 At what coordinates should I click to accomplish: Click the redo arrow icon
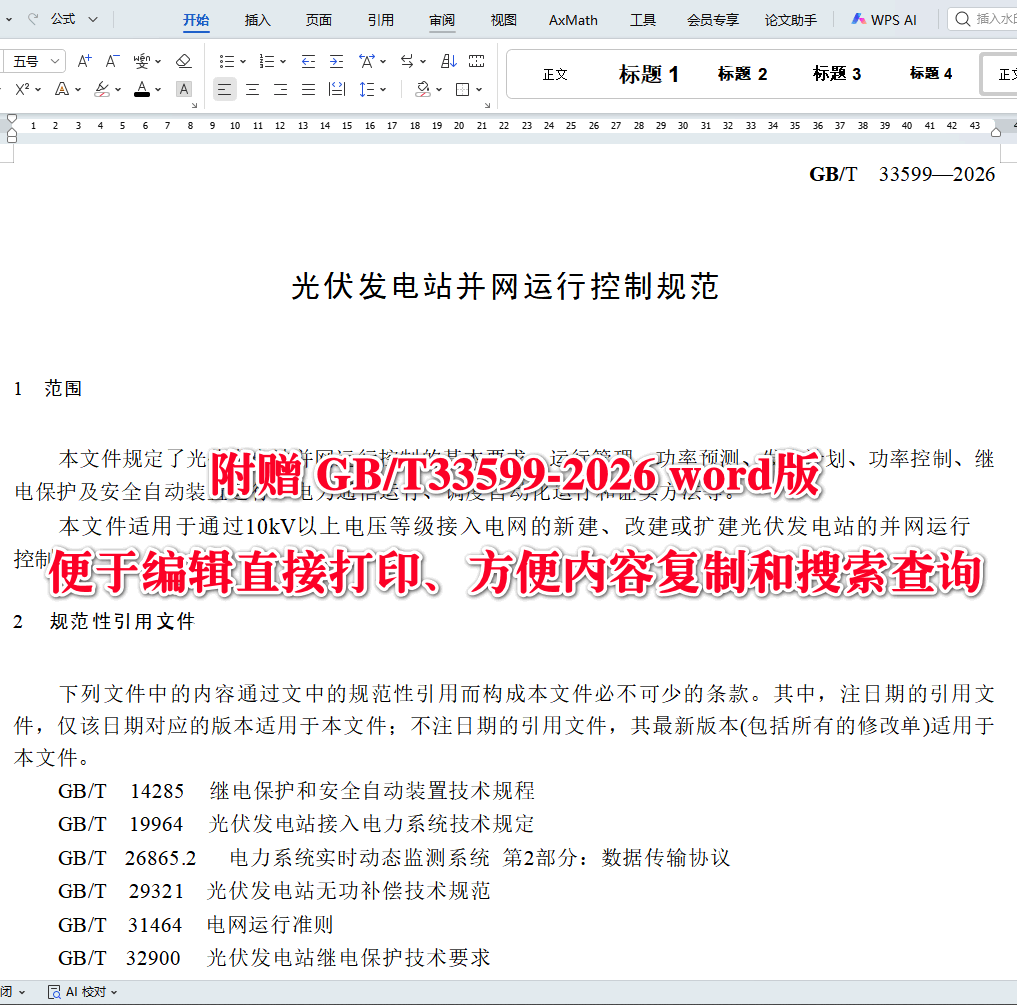(33, 19)
